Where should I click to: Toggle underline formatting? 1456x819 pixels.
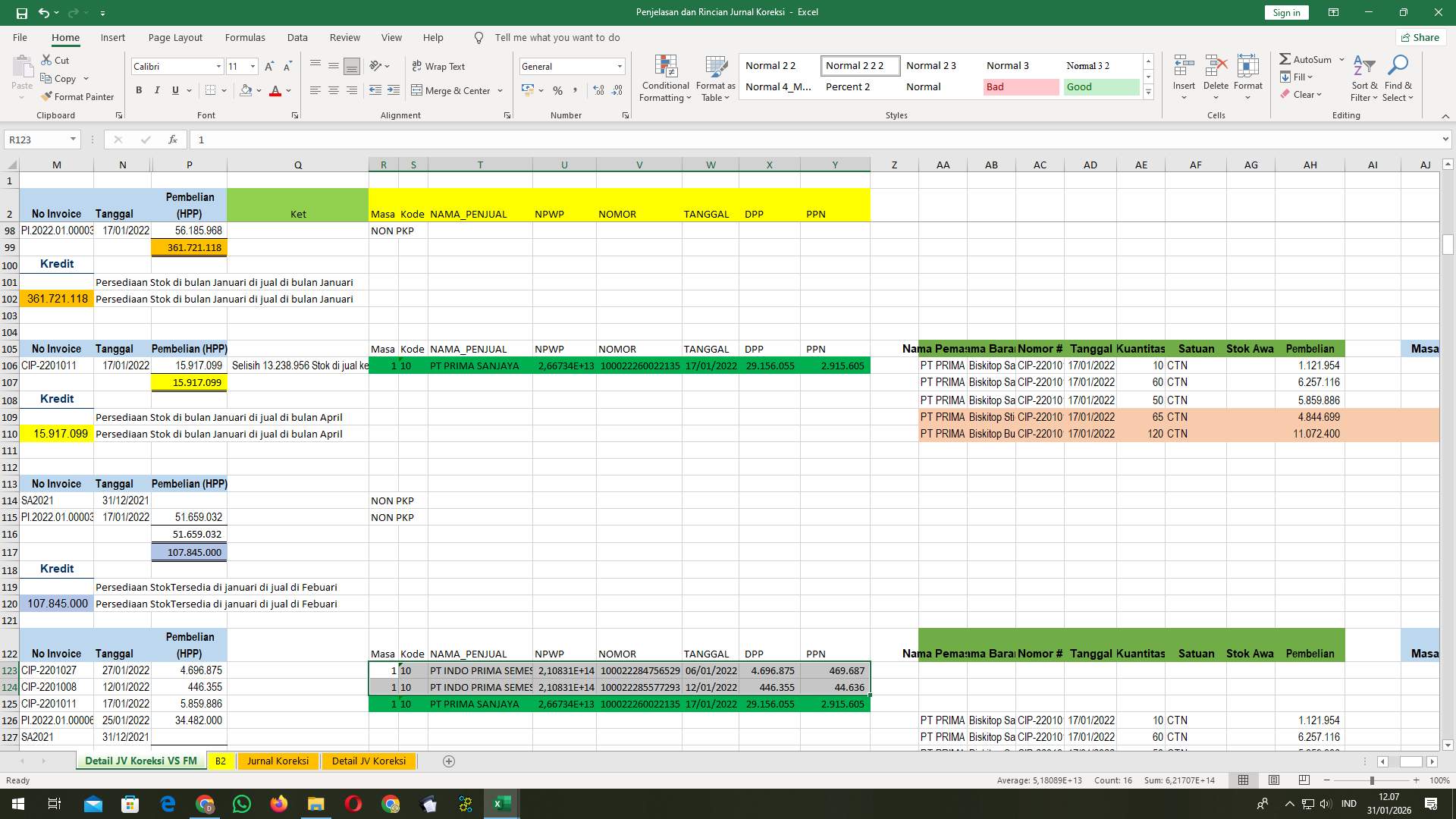pos(174,89)
